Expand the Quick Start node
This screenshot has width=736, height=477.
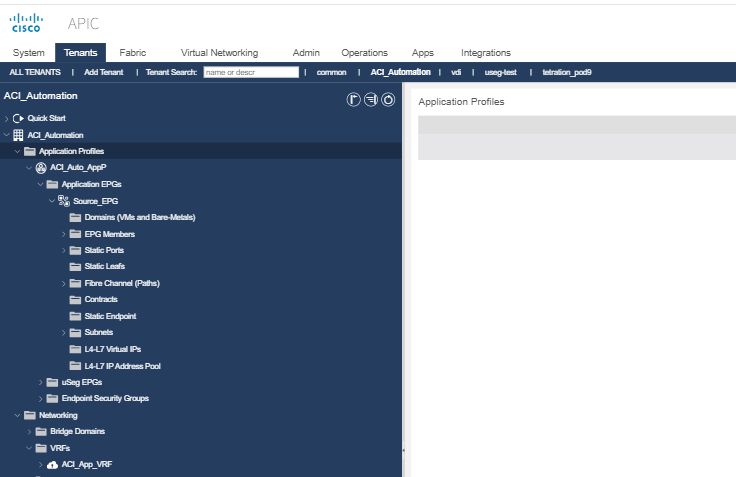click(7, 118)
